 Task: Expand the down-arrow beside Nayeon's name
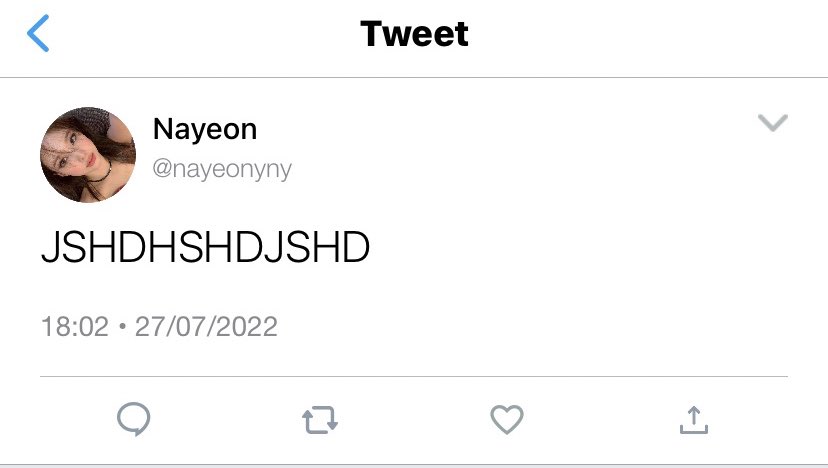773,123
